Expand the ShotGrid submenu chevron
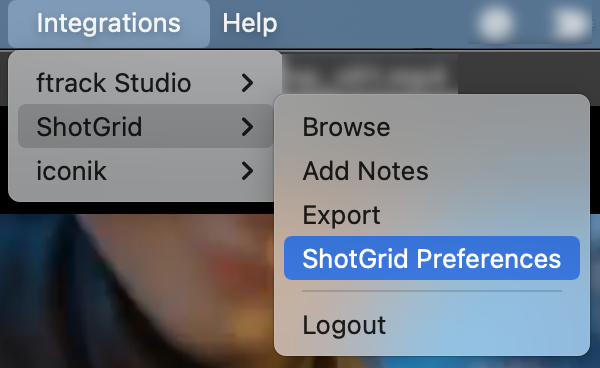 (248, 127)
